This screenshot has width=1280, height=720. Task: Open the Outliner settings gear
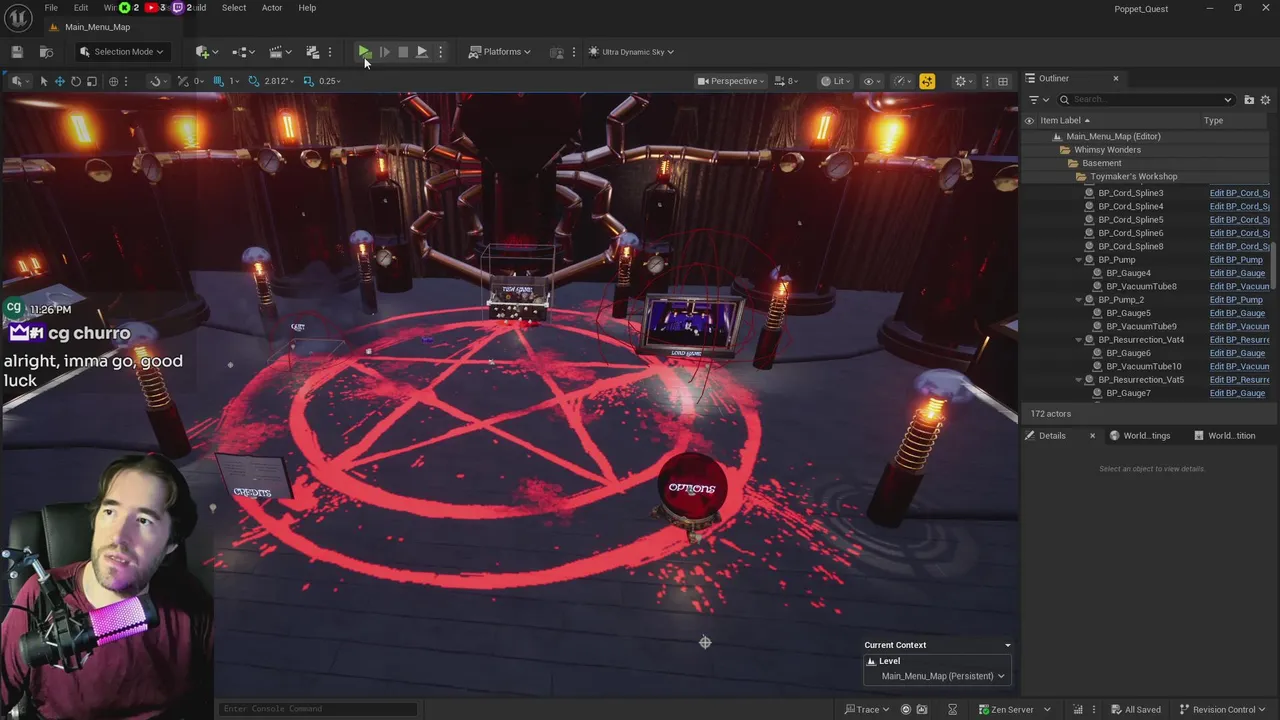click(1265, 100)
